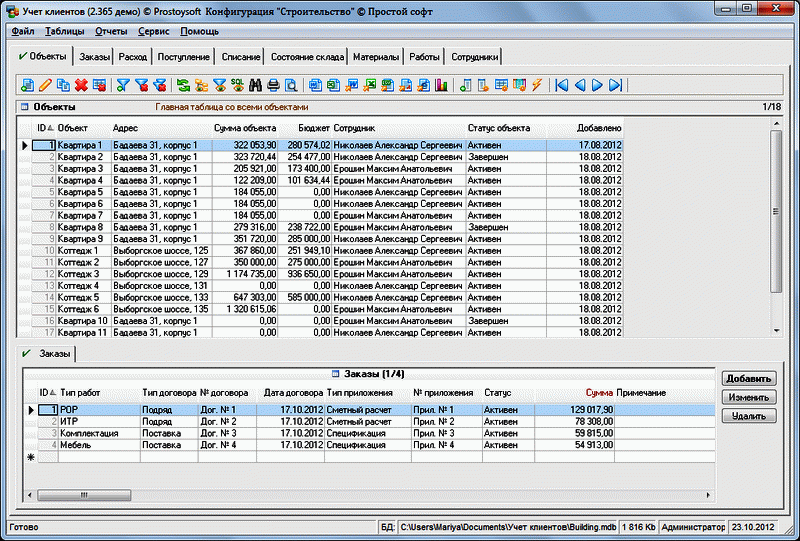
Task: Open the bar chart diagram icon
Action: click(x=438, y=85)
